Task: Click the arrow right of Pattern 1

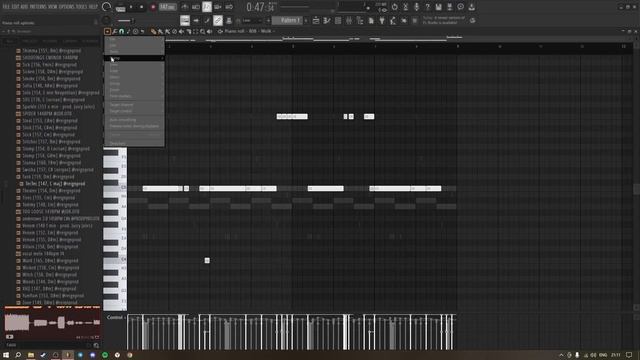Action: 306,20
